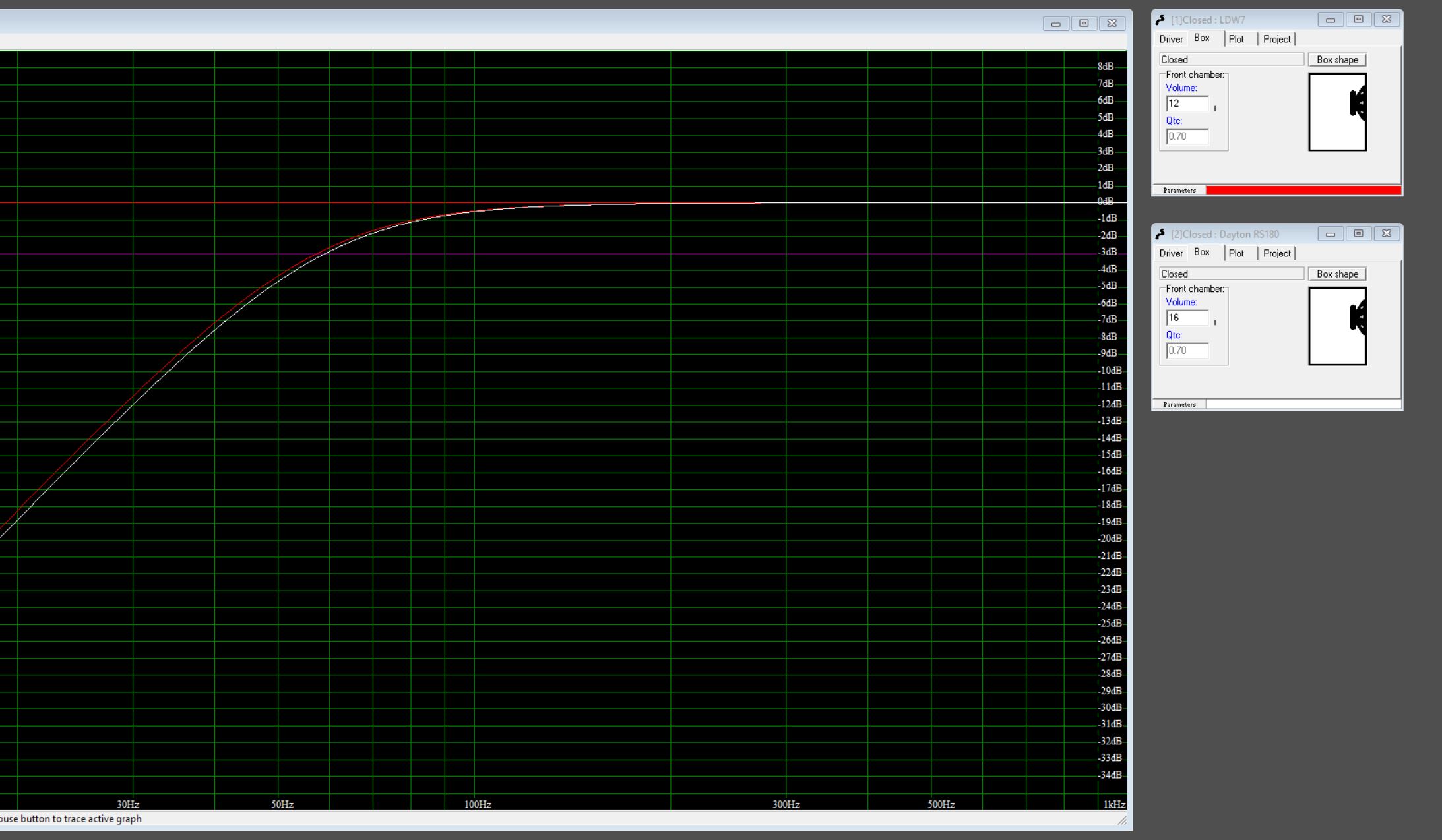Viewport: 1442px width, 840px height.
Task: Close the graph window
Action: (x=1112, y=24)
